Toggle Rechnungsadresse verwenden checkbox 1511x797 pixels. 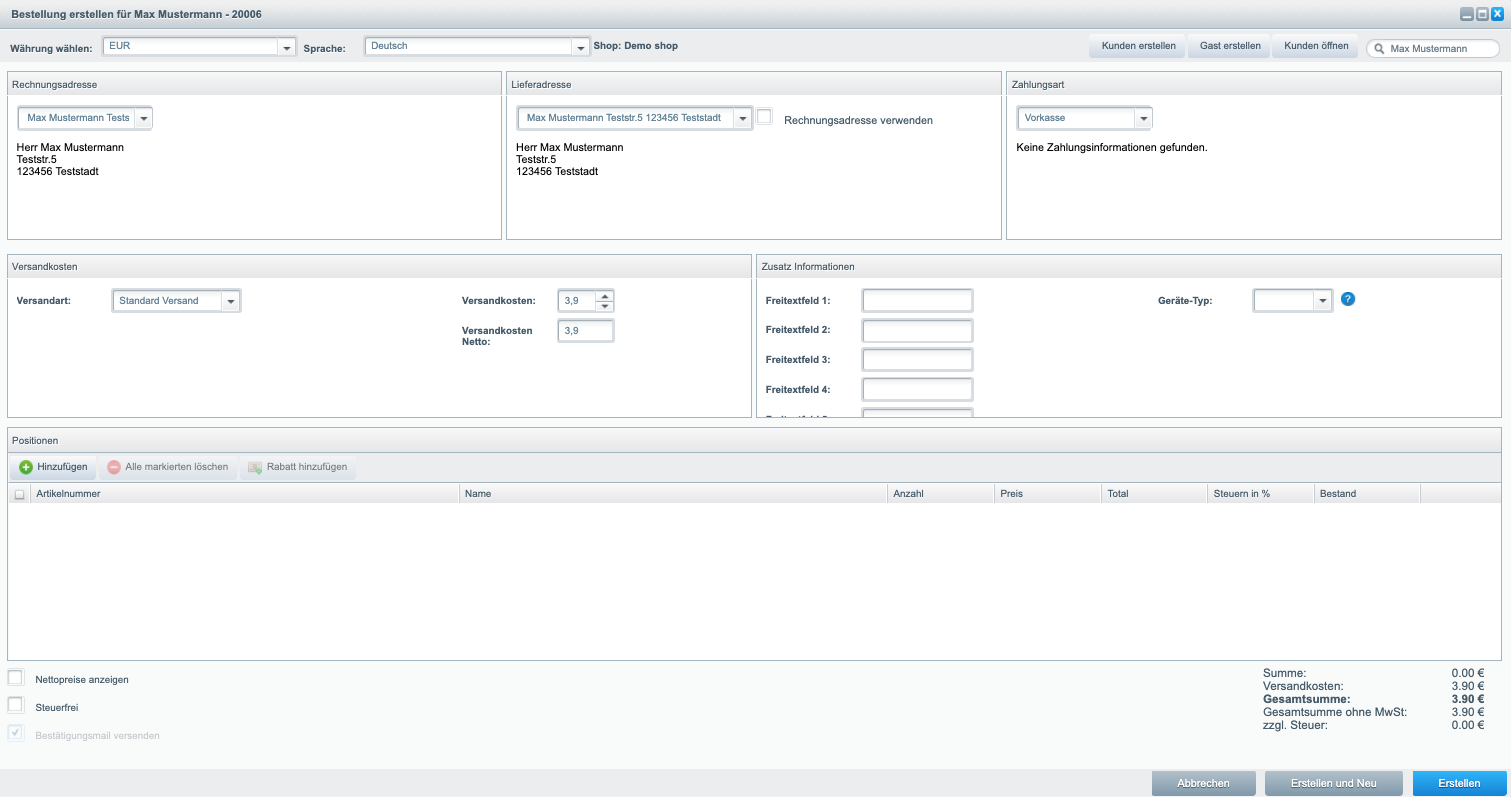[x=765, y=117]
